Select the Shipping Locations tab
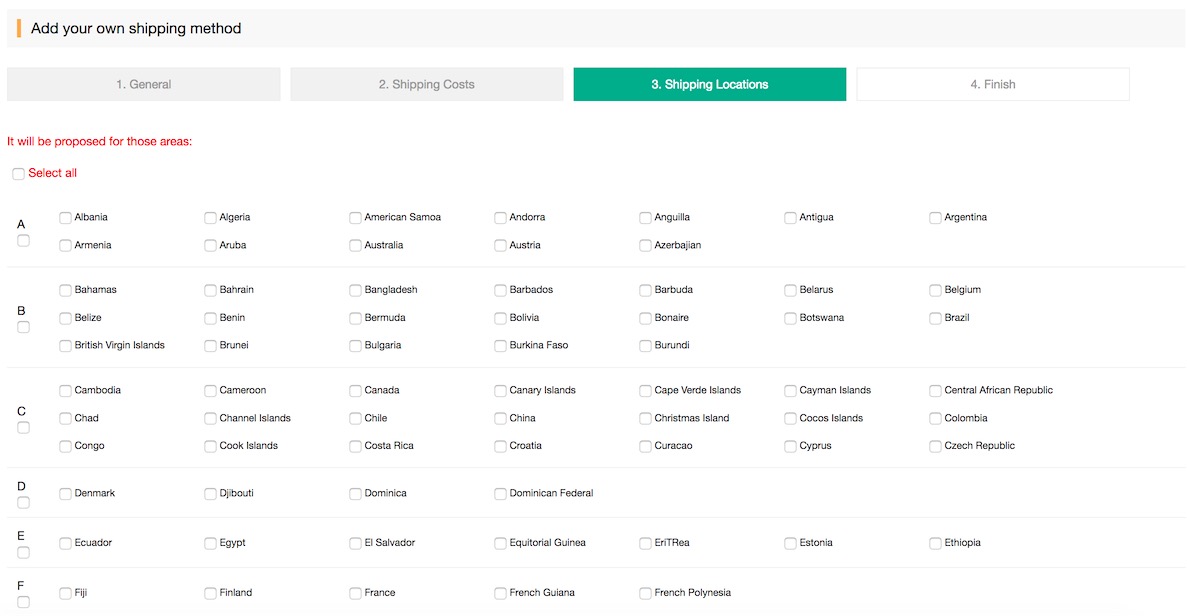 [709, 85]
